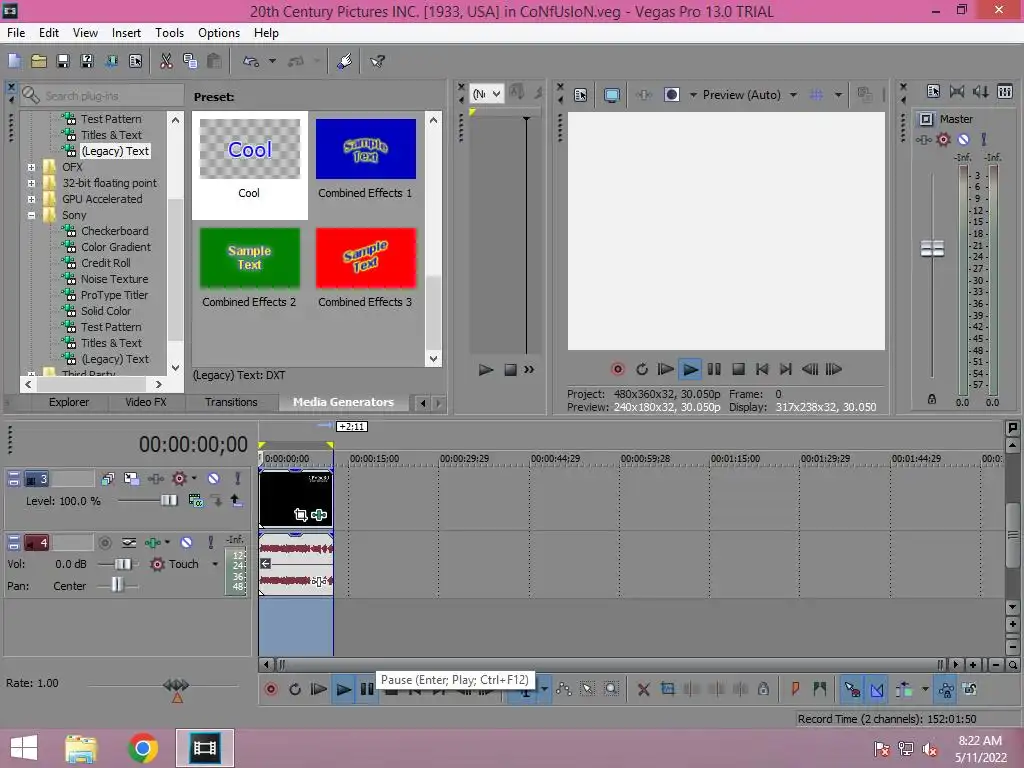Solo video track 3

pos(238,479)
